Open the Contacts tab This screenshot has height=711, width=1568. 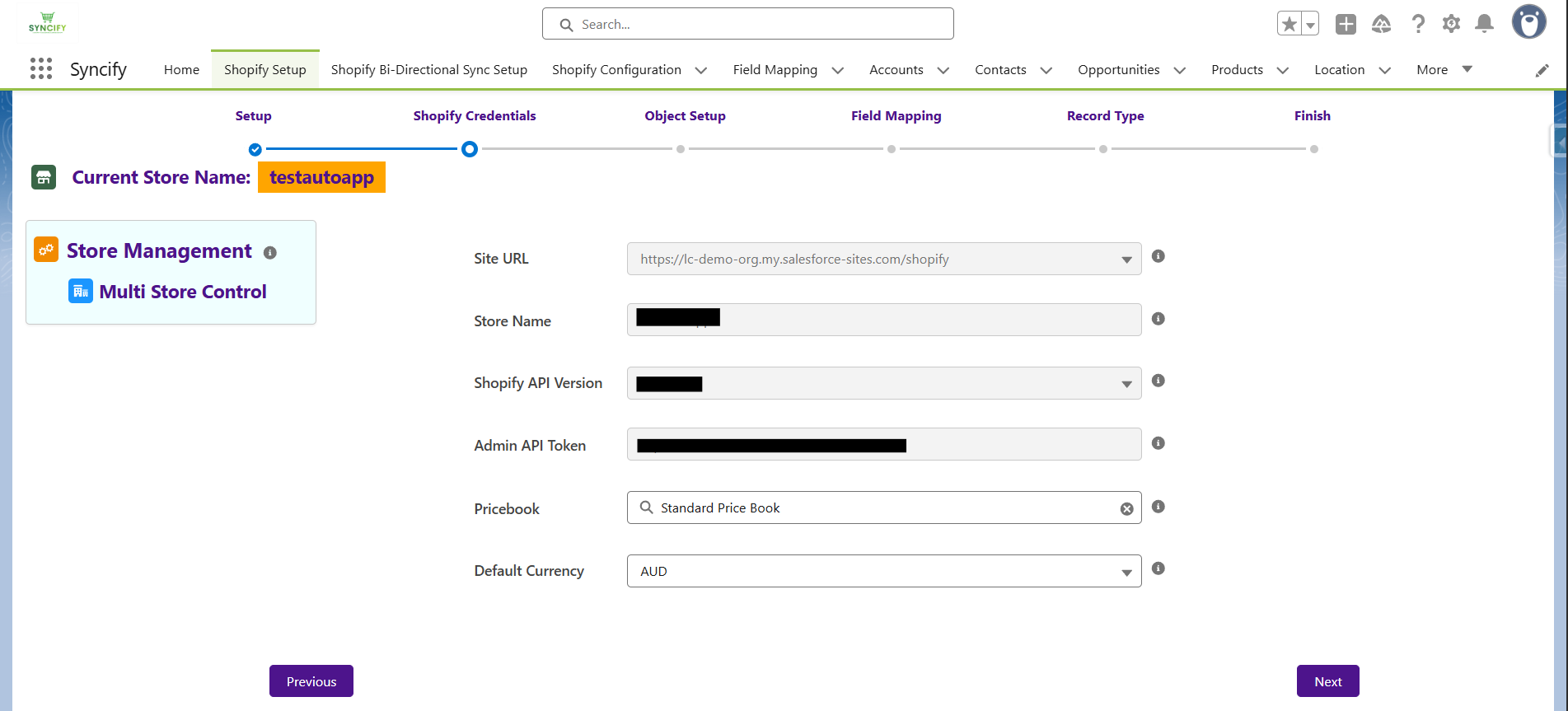[x=1000, y=70]
